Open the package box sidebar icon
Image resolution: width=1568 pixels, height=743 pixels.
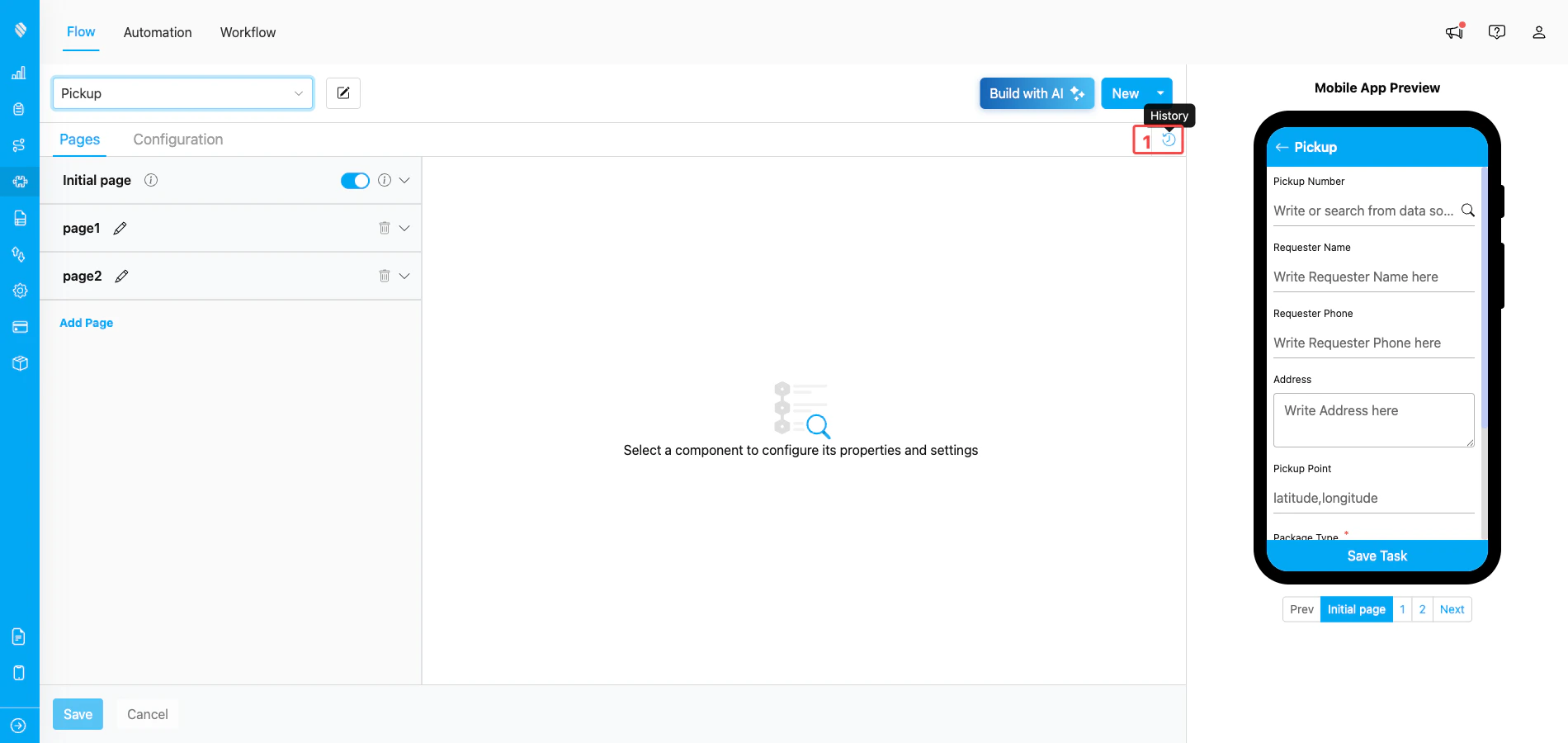click(20, 363)
